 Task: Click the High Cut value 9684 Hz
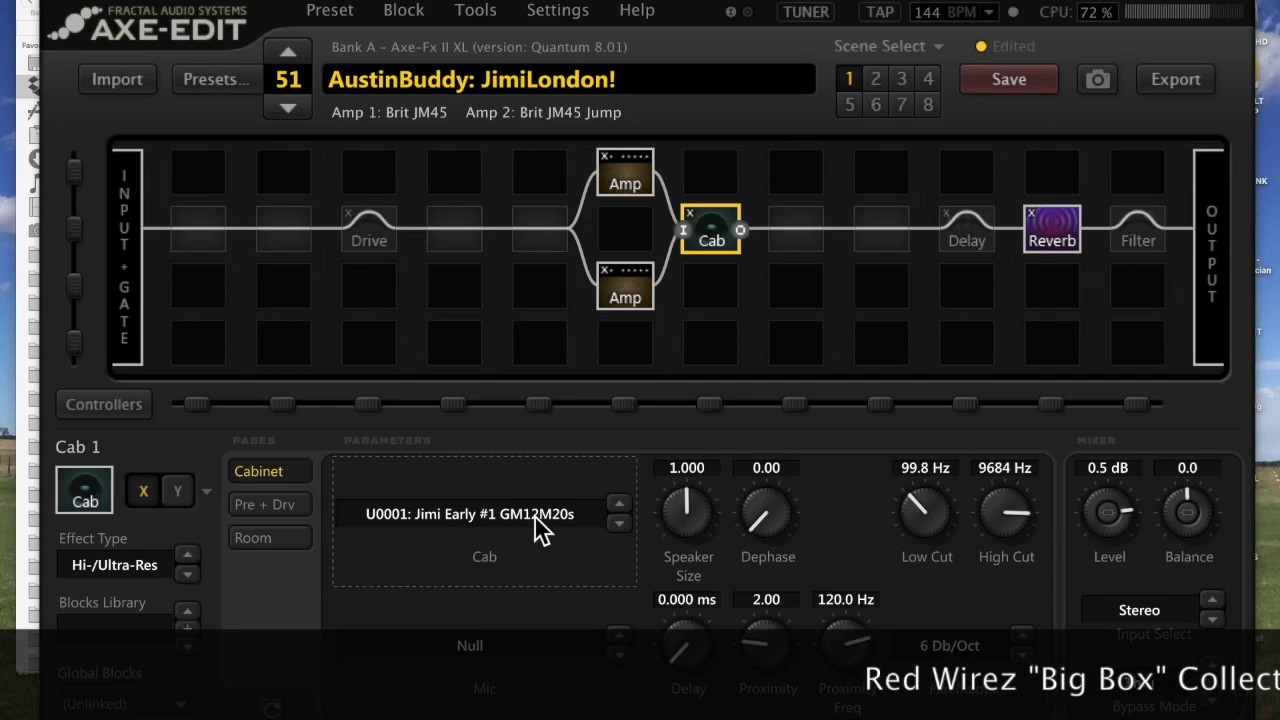click(x=1005, y=468)
